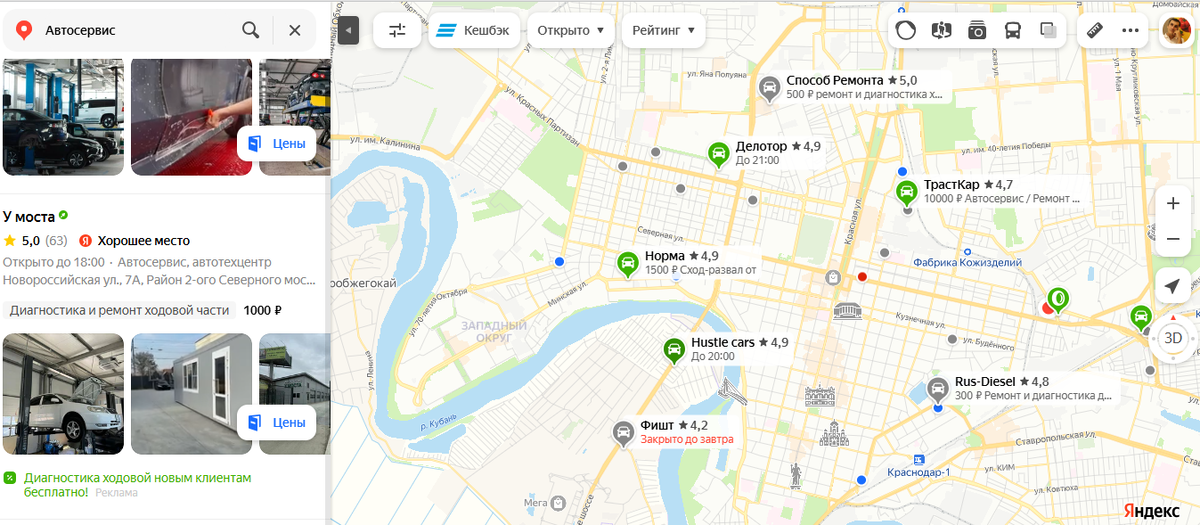Expand the Открыто dropdown filter
The height and width of the screenshot is (525, 1200).
pos(570,30)
